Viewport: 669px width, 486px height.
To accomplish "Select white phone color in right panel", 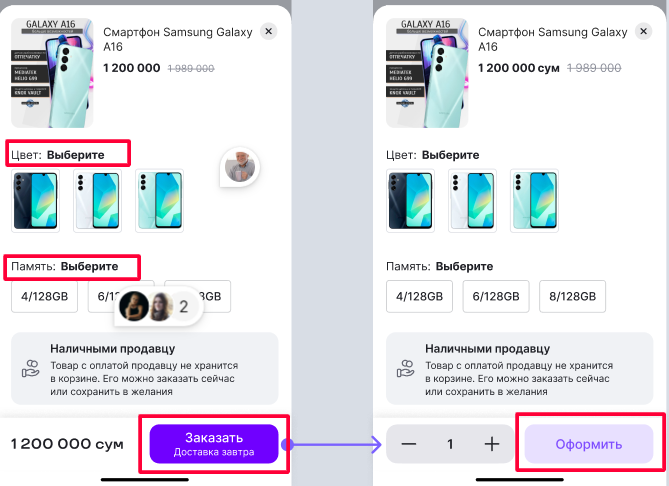I will [x=472, y=201].
